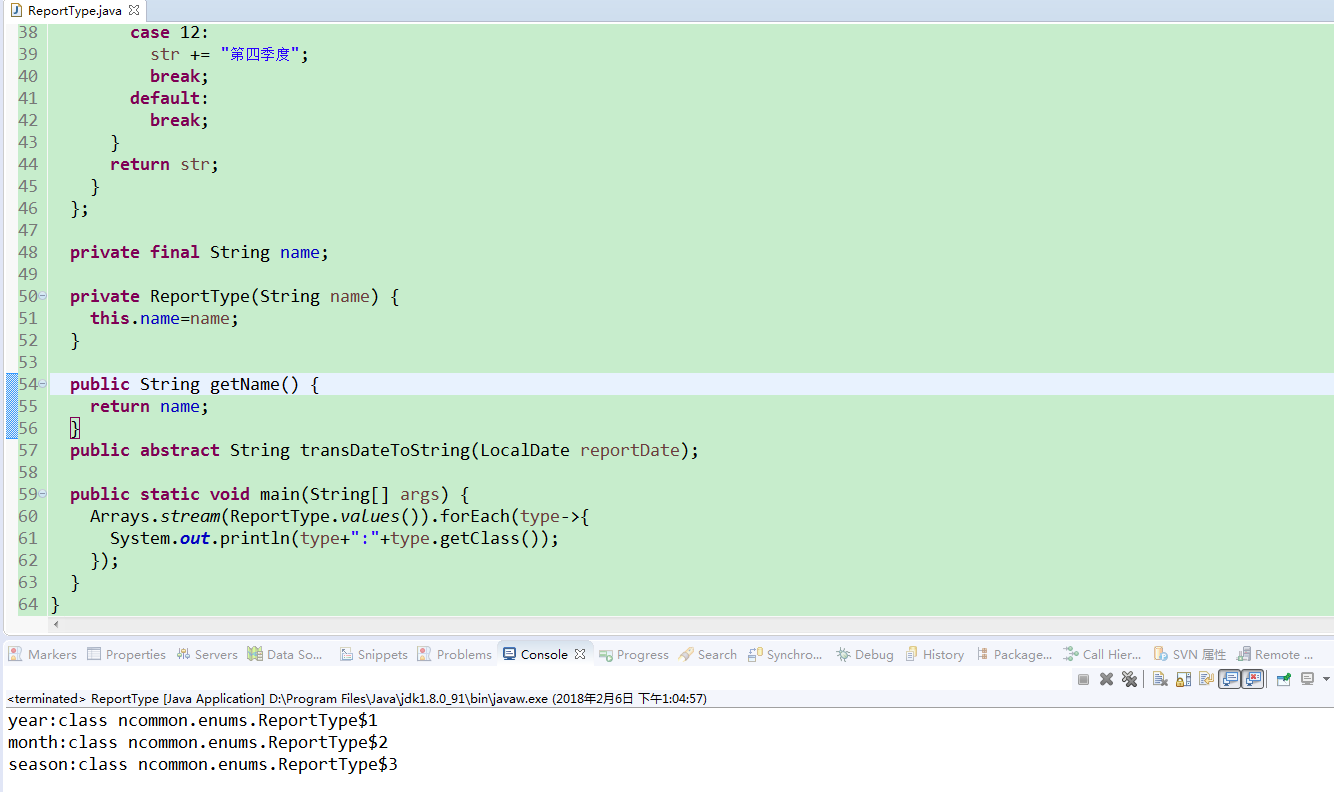Toggle Scroll Lock in the console

pos(1183,679)
